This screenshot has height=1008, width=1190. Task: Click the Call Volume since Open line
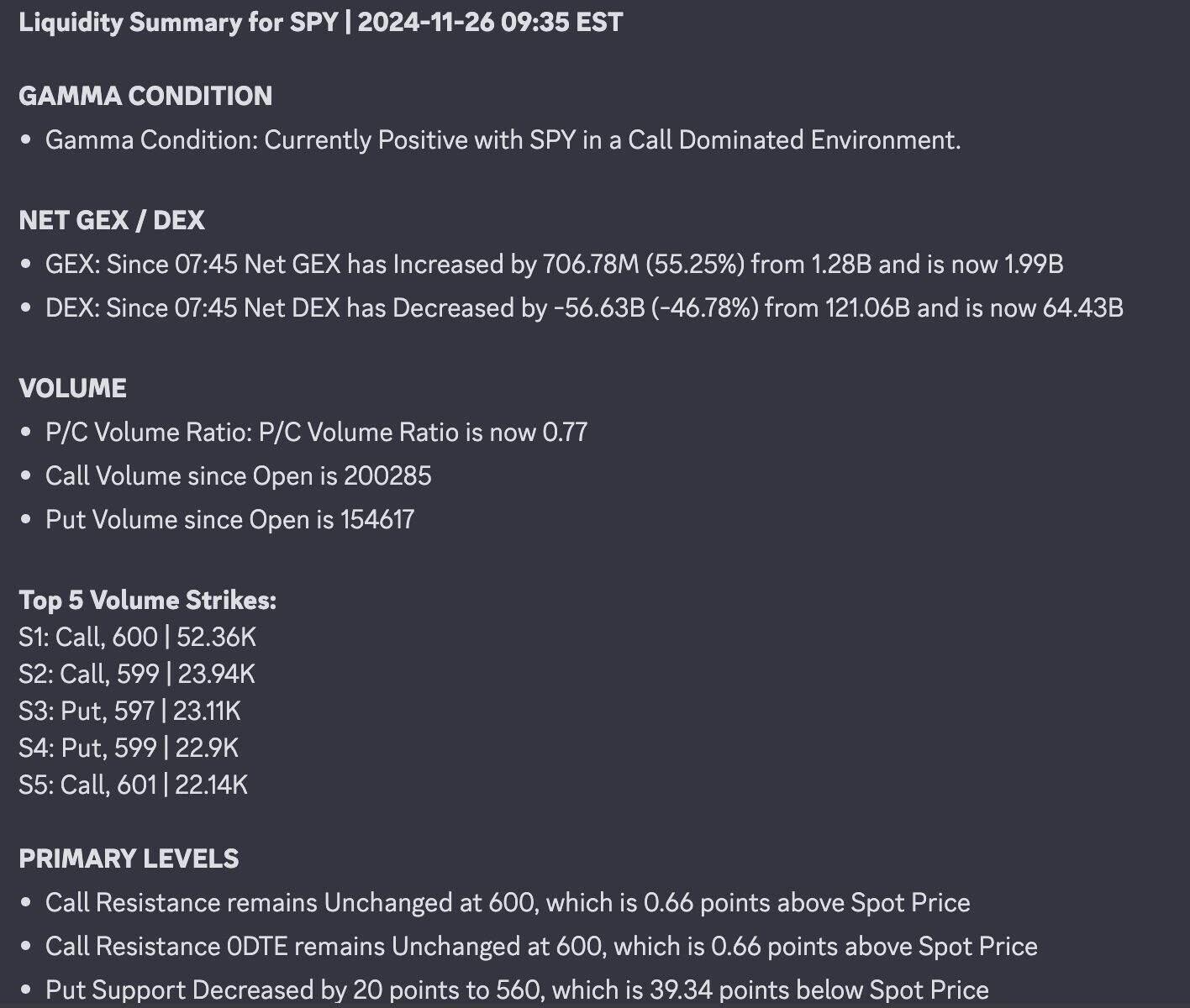[238, 475]
